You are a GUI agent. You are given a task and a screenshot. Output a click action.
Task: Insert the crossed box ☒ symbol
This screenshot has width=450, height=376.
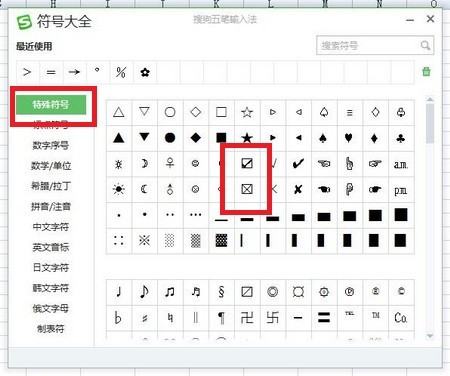(x=247, y=189)
